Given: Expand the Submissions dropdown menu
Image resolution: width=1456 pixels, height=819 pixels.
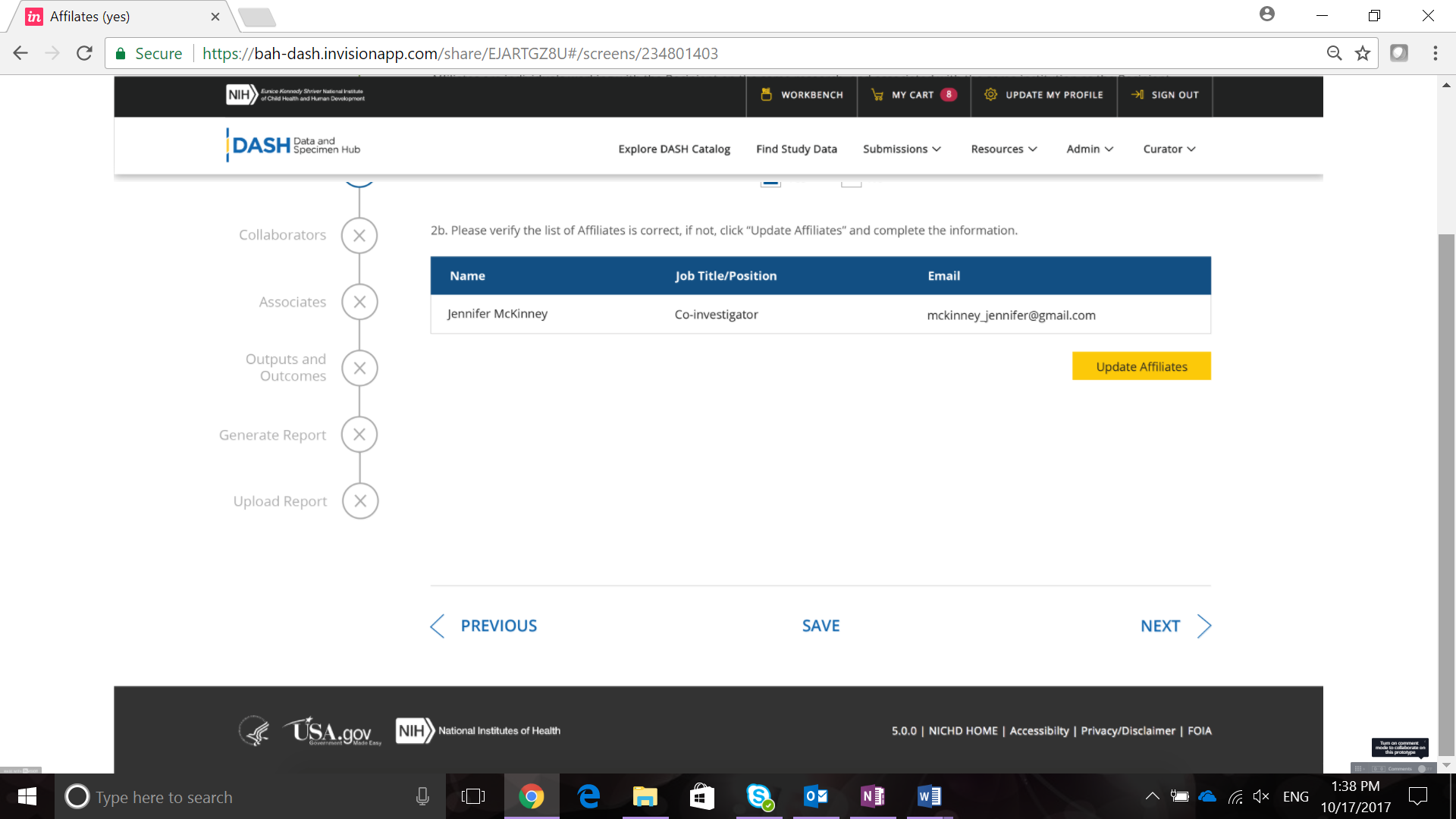Looking at the screenshot, I should click(x=901, y=149).
